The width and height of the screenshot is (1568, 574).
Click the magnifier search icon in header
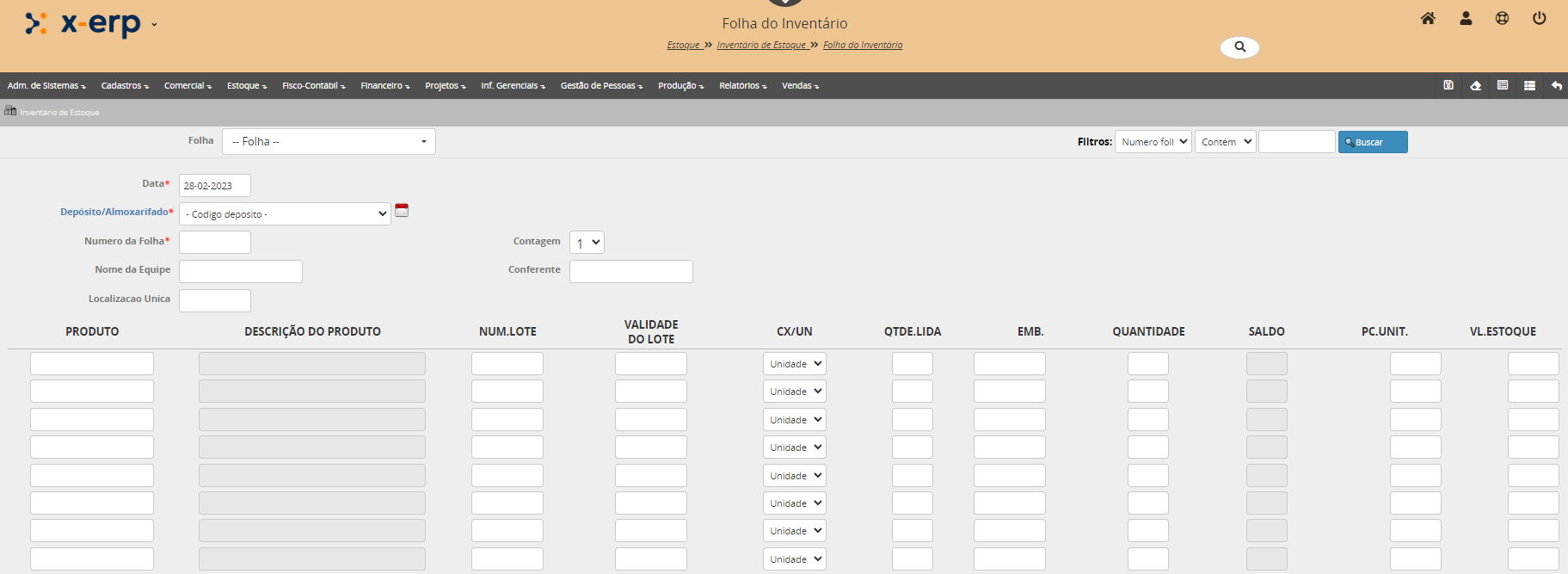tap(1239, 46)
